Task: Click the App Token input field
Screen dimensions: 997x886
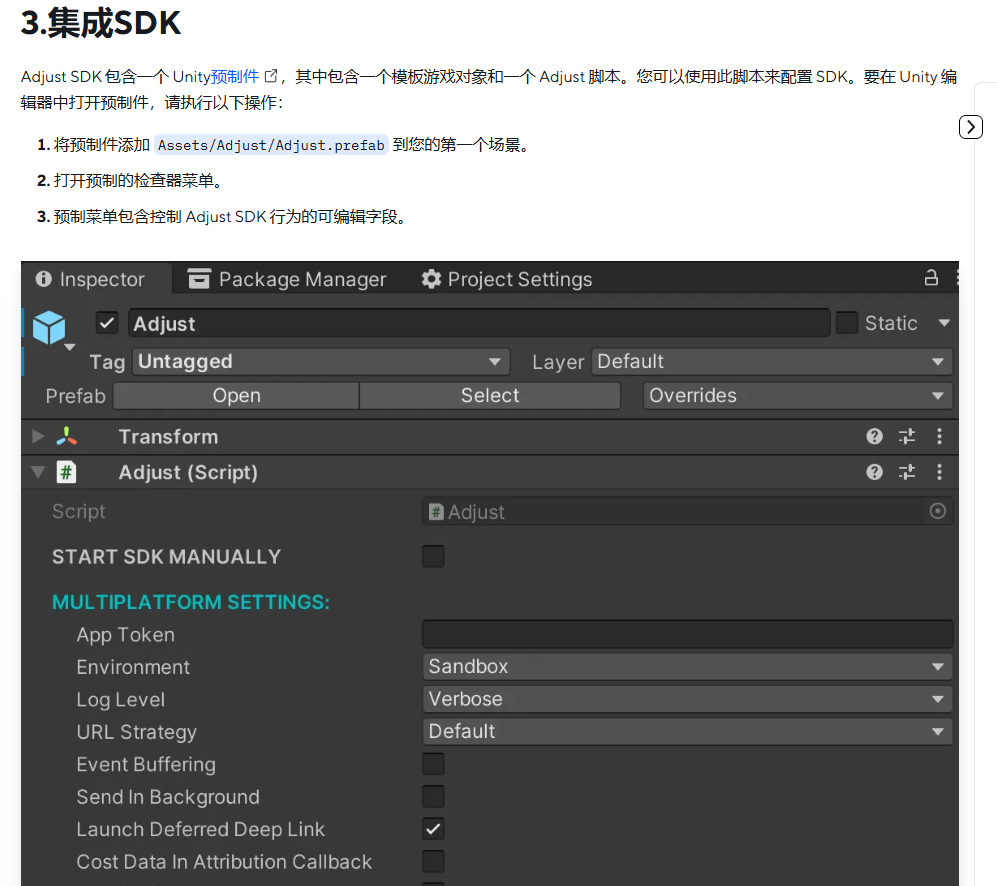Action: pyautogui.click(x=687, y=634)
